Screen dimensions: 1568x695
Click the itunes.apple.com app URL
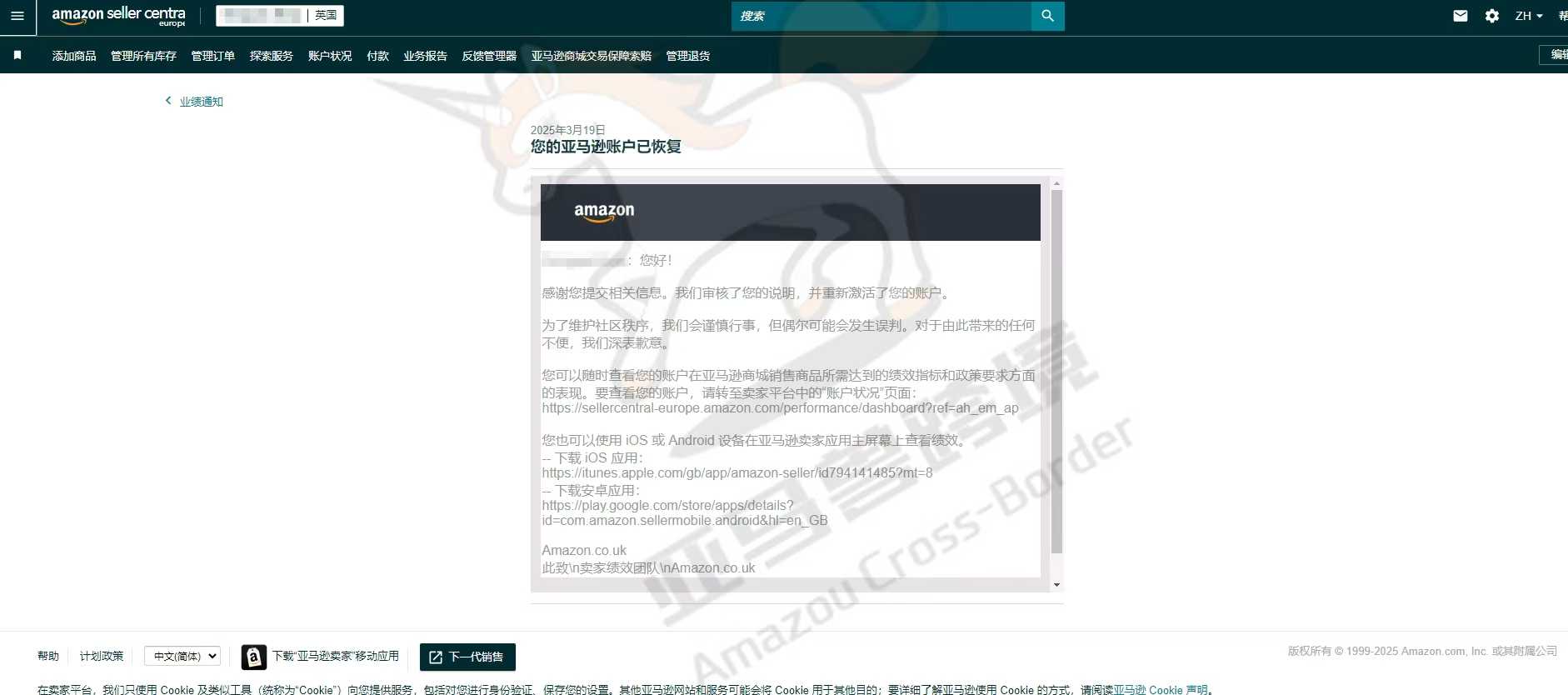point(737,473)
